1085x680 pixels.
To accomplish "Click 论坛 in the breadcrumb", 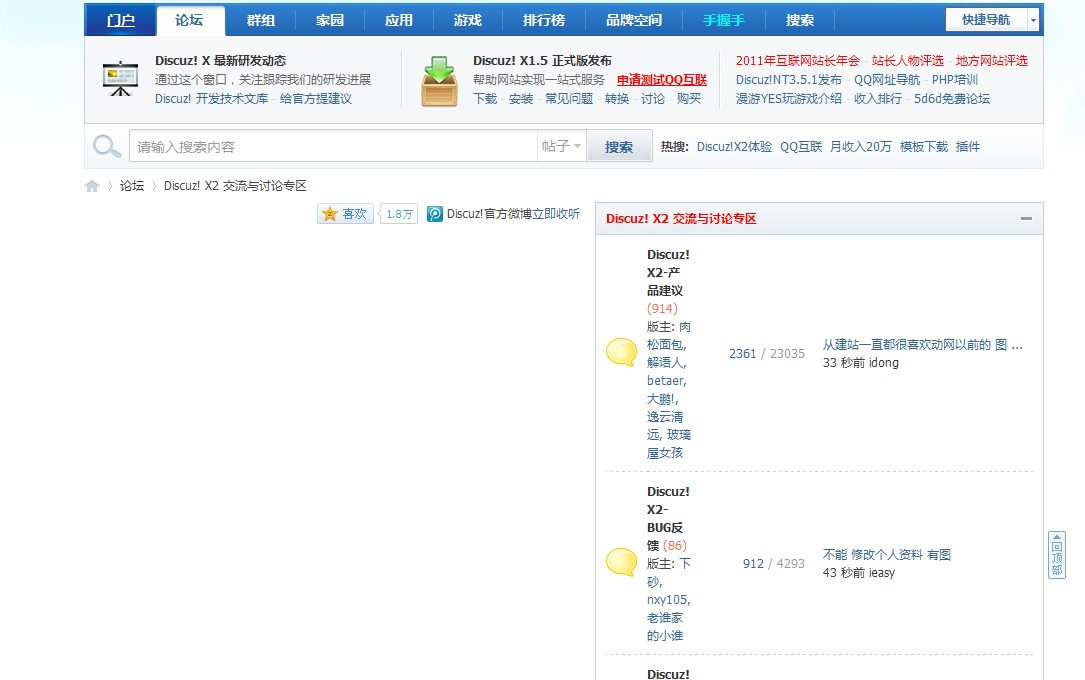I will pyautogui.click(x=131, y=186).
